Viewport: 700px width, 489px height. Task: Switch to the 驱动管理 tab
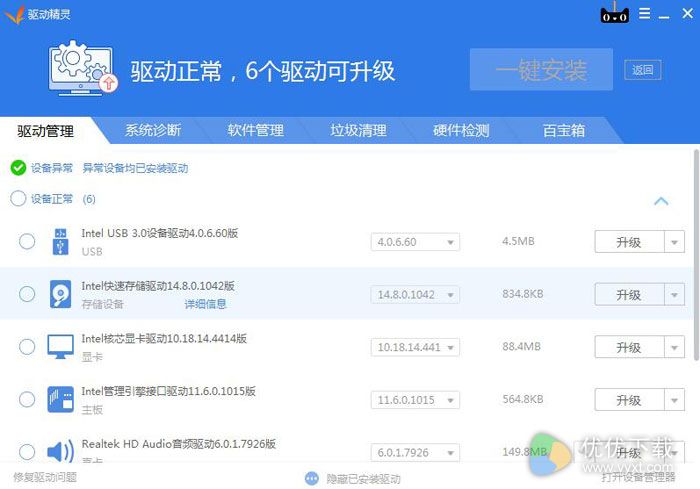point(46,131)
